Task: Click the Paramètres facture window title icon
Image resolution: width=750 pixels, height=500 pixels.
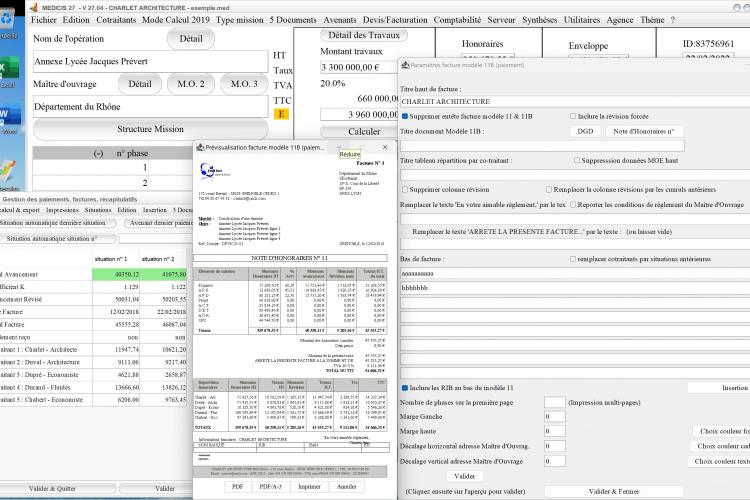Action: [x=405, y=65]
